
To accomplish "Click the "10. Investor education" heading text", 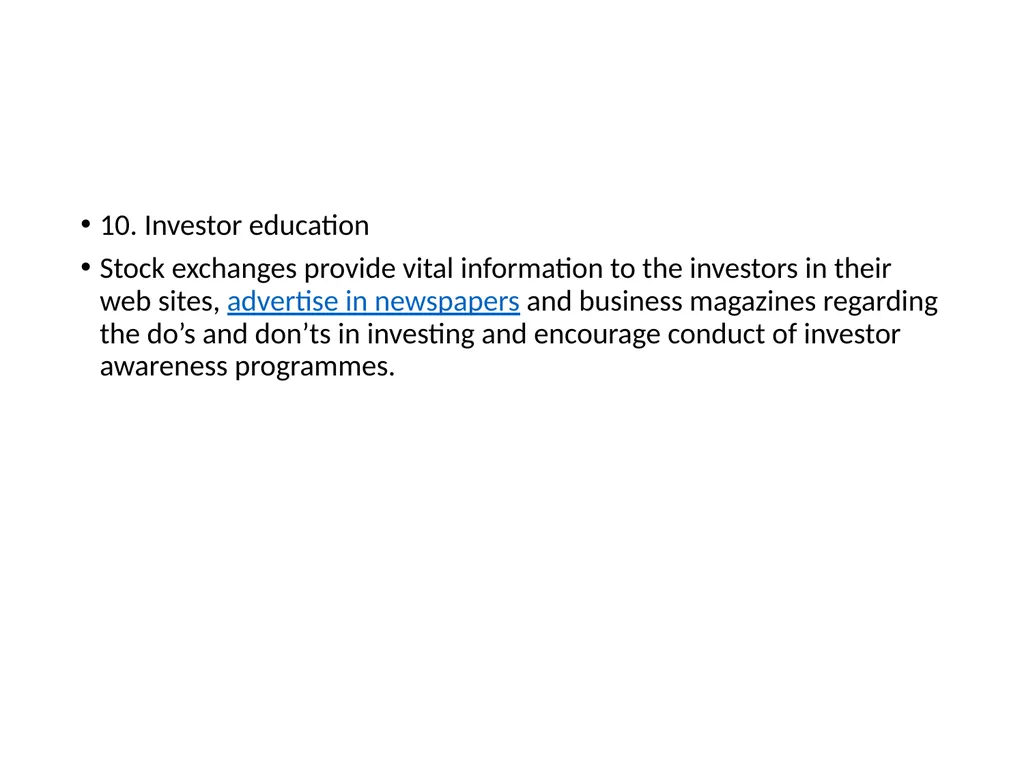I will pyautogui.click(x=234, y=226).
